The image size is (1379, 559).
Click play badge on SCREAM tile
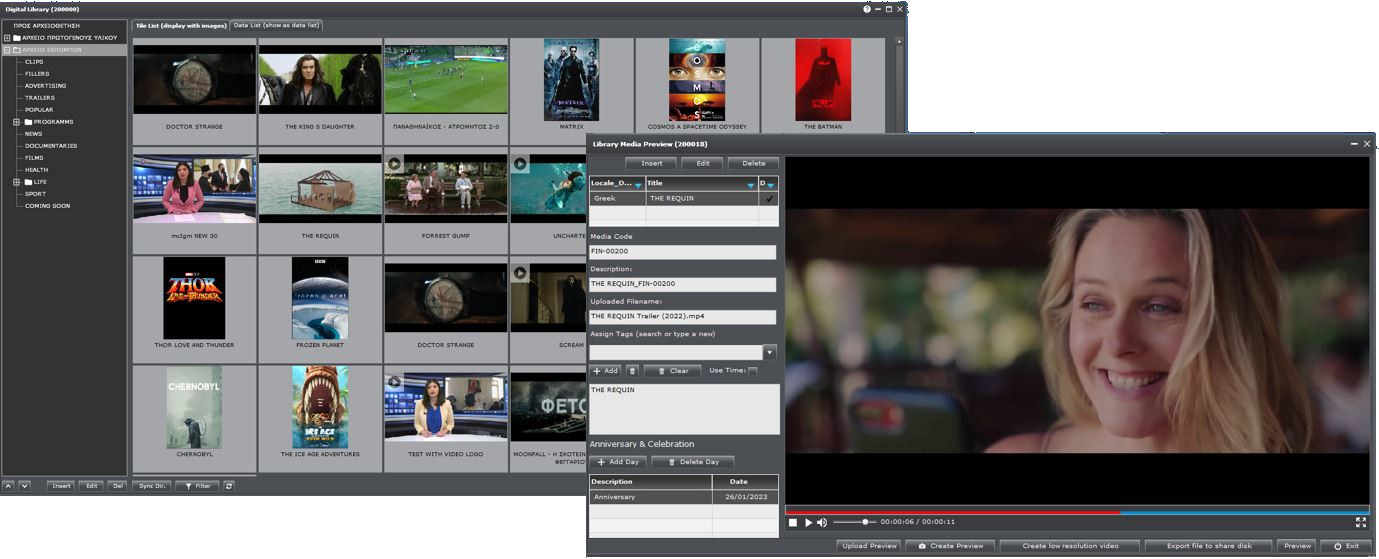[x=521, y=273]
